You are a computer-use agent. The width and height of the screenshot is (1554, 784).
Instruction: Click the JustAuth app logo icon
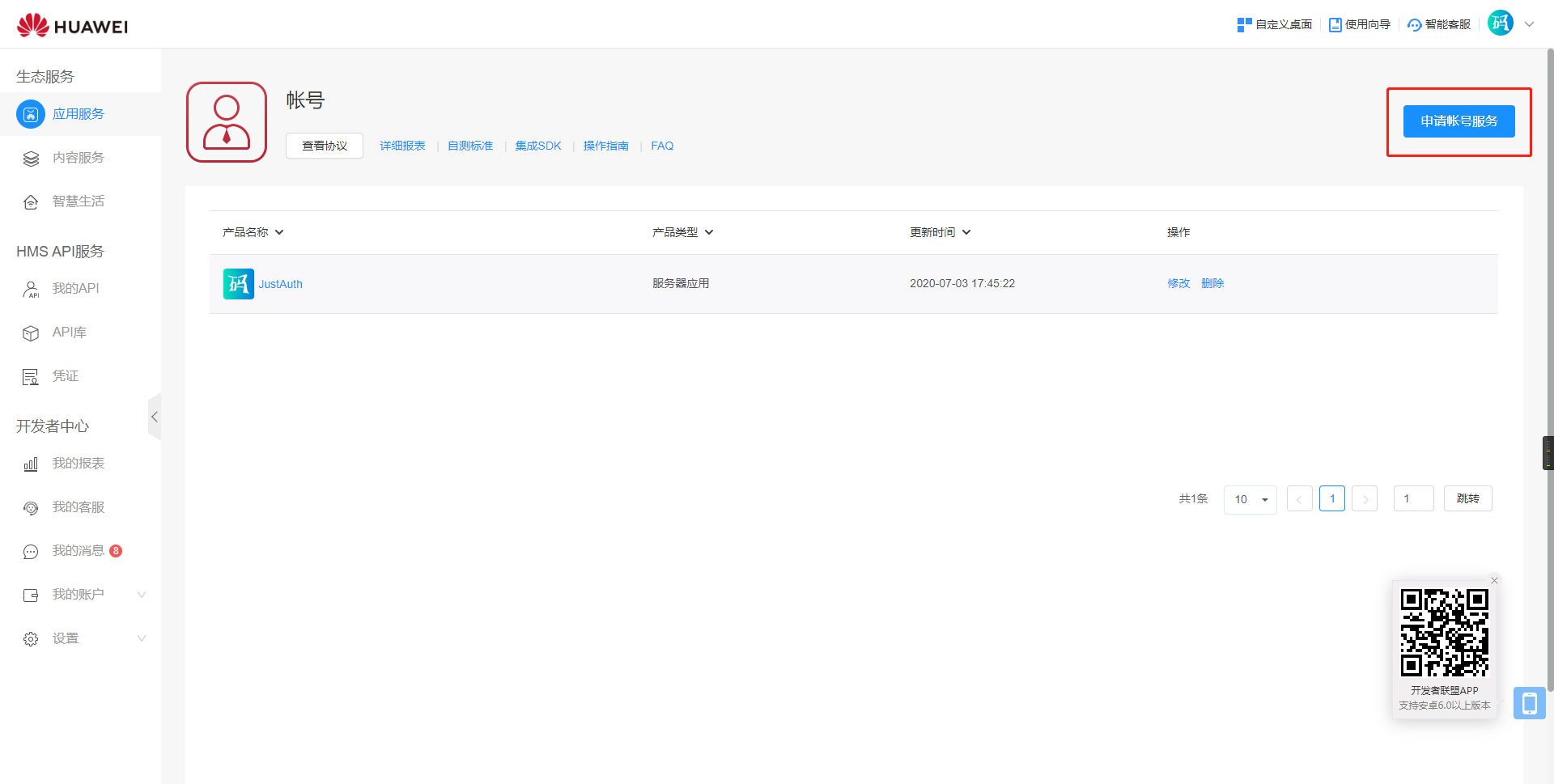tap(238, 284)
